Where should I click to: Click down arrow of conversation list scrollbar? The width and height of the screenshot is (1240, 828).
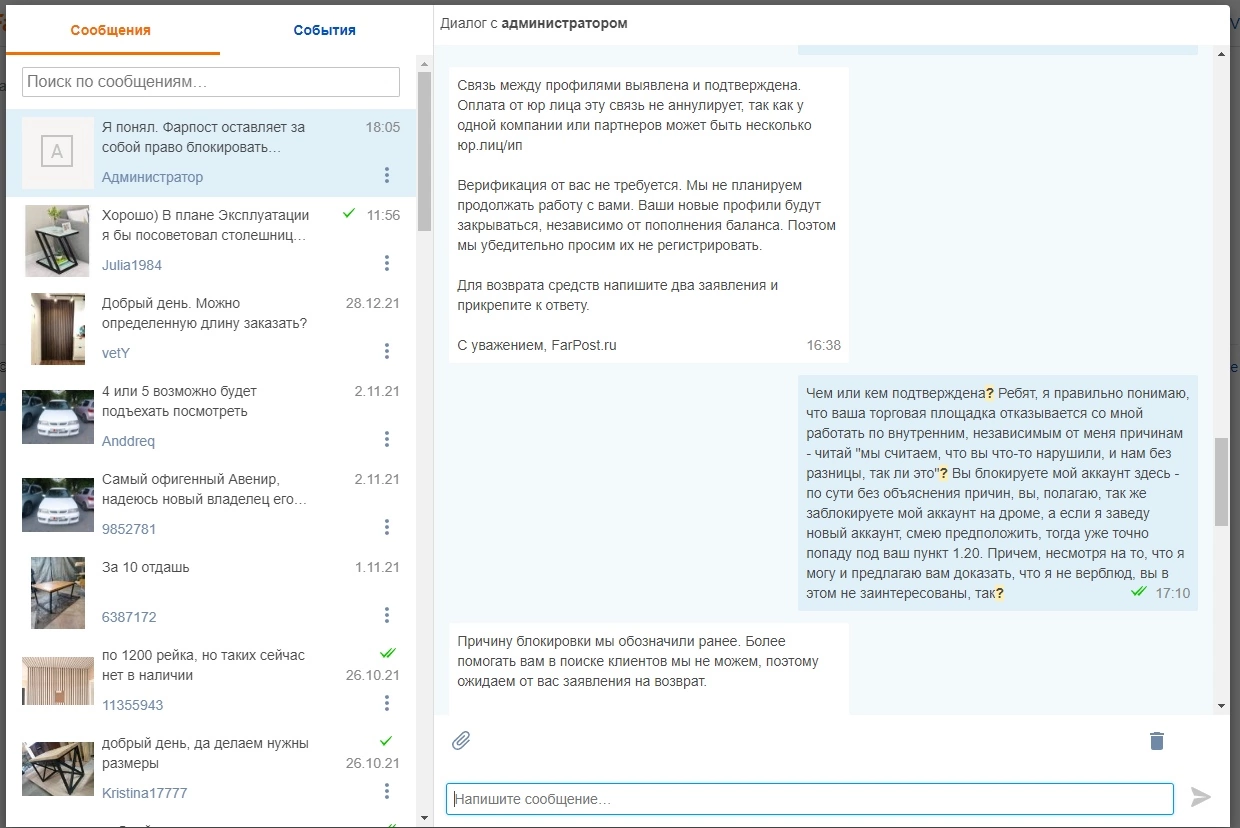coord(424,817)
